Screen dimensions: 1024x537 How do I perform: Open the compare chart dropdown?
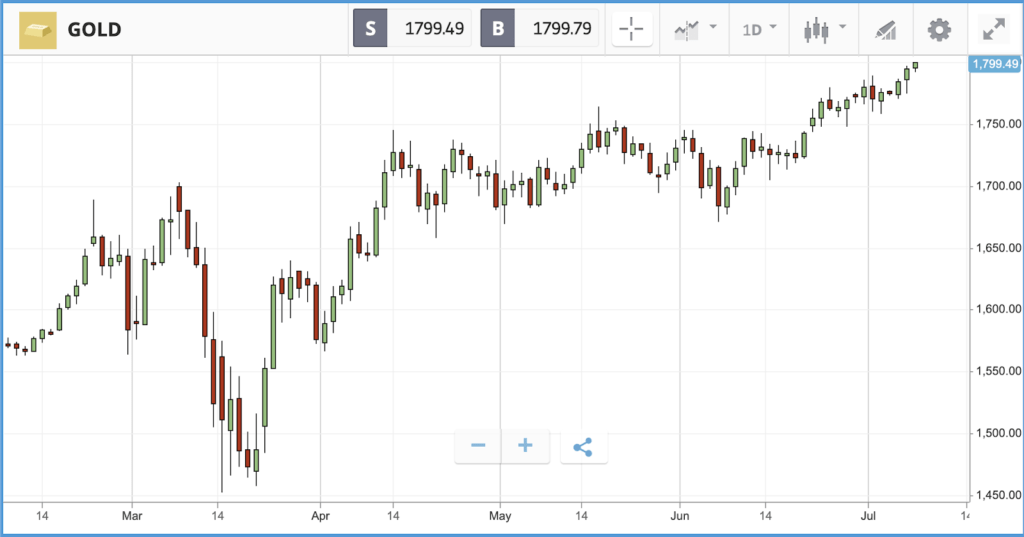pos(696,29)
